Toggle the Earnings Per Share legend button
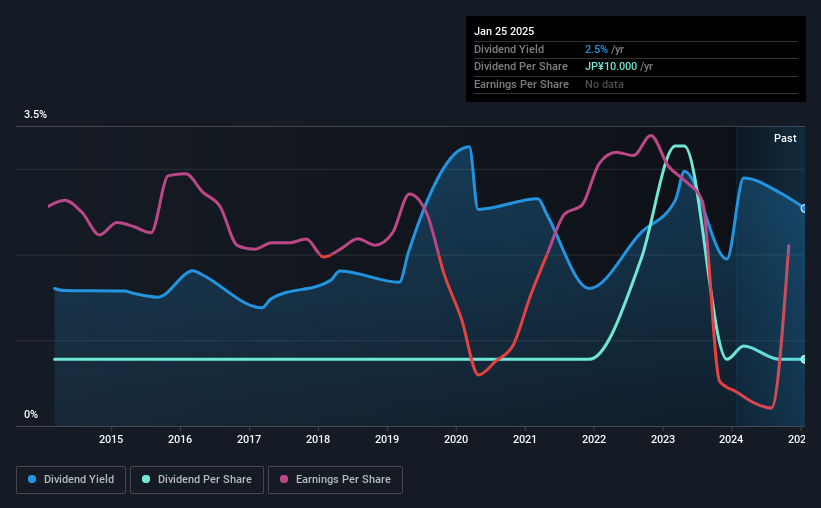 tap(335, 480)
